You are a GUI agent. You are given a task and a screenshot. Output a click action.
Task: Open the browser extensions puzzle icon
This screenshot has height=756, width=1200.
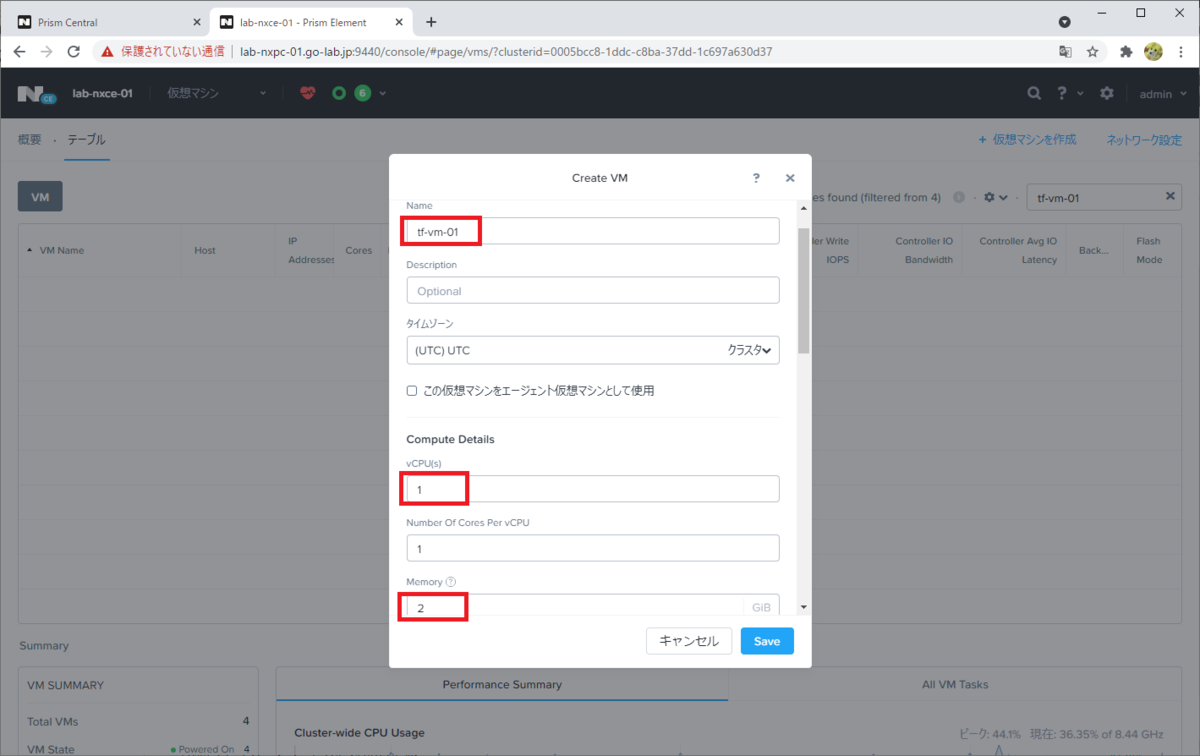tap(1126, 52)
